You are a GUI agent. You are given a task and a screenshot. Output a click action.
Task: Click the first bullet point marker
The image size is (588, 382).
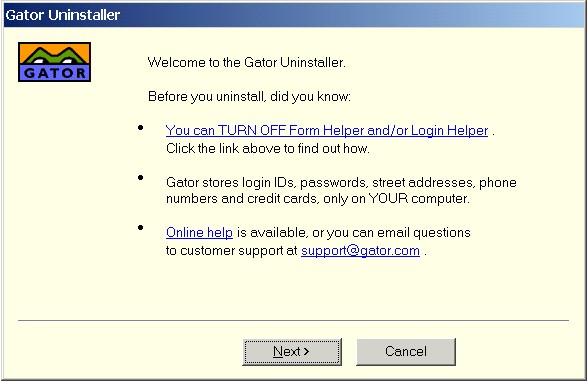pos(141,127)
